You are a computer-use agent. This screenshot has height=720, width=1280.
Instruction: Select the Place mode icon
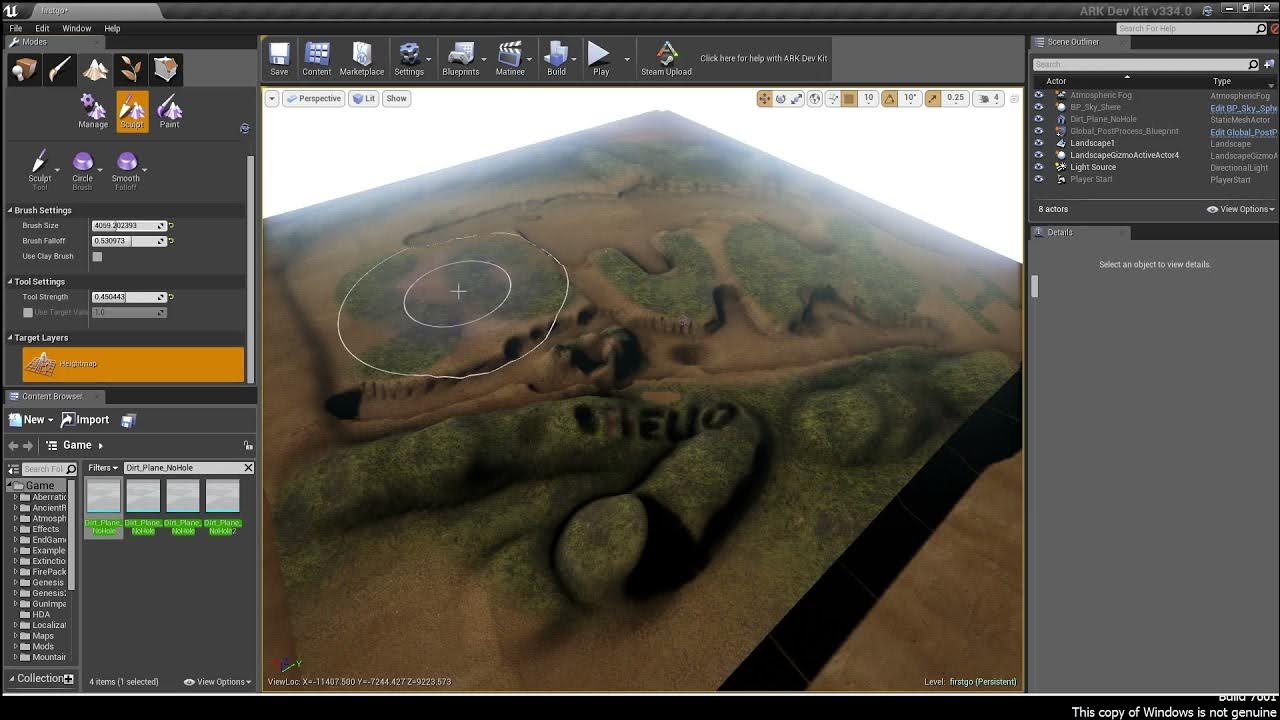(24, 69)
